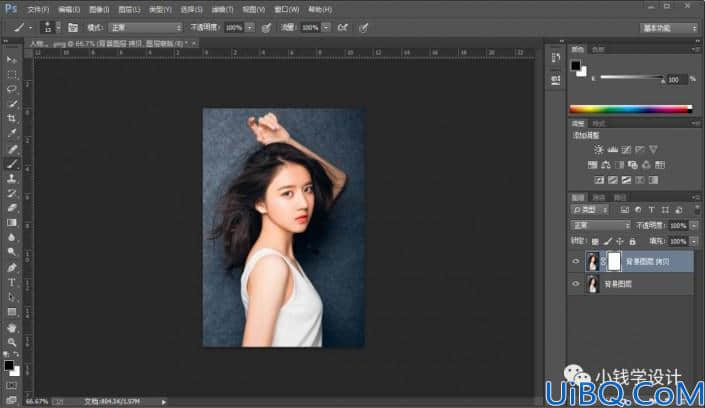Select the Zoom tool

pos(12,342)
